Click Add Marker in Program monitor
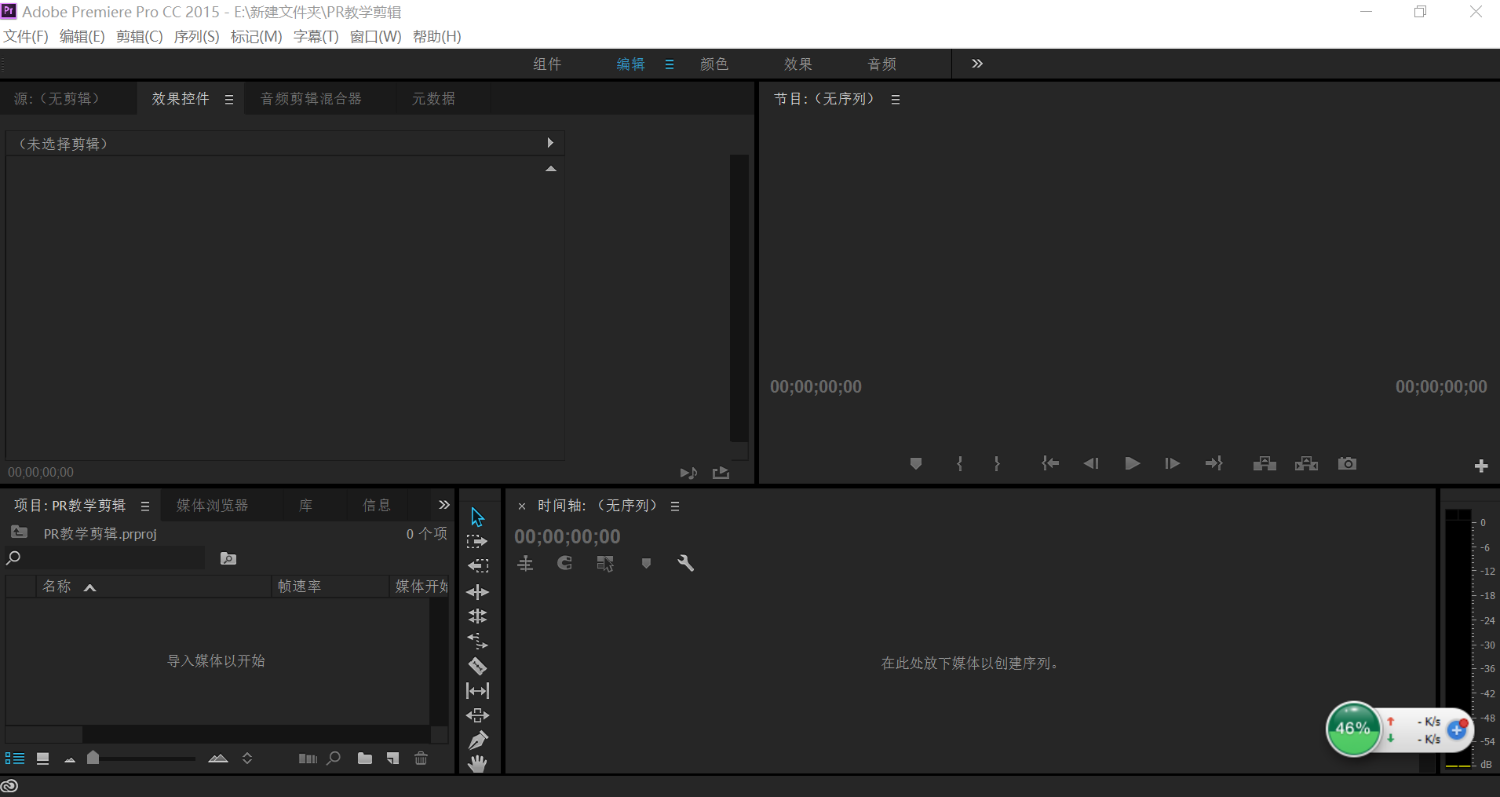Screen dimensions: 1500x797 (915, 464)
